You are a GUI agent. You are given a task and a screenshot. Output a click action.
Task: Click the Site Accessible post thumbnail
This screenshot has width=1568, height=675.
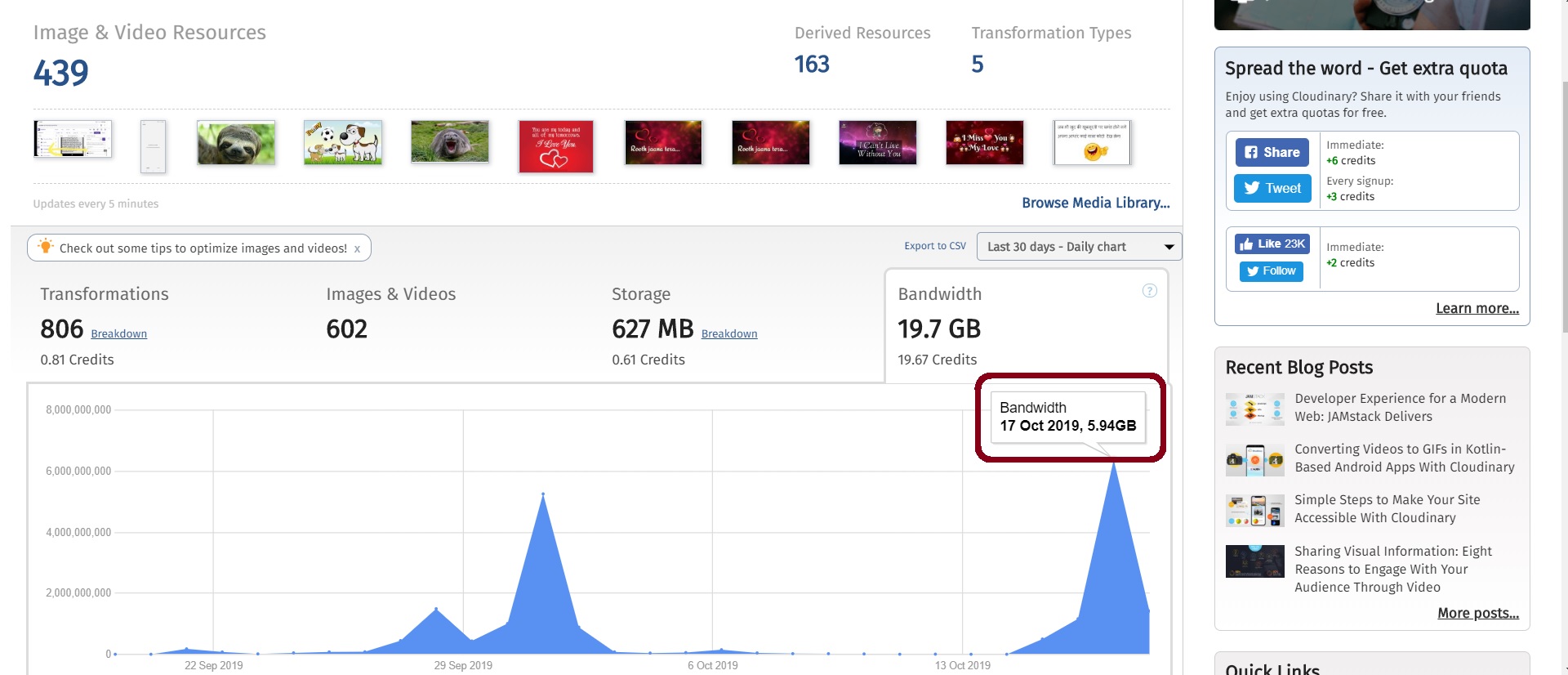point(1255,512)
